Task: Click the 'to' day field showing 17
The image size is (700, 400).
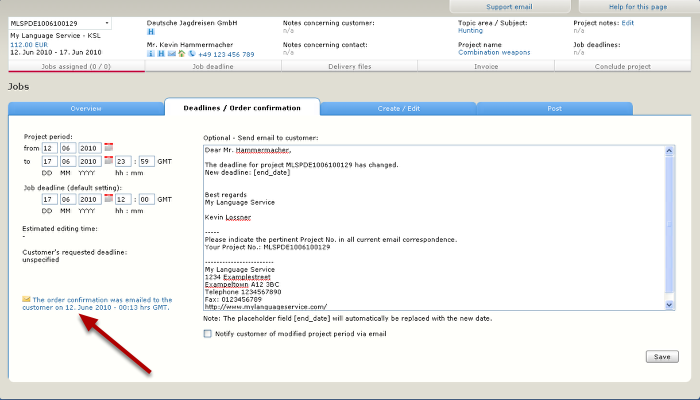Action: [x=50, y=162]
